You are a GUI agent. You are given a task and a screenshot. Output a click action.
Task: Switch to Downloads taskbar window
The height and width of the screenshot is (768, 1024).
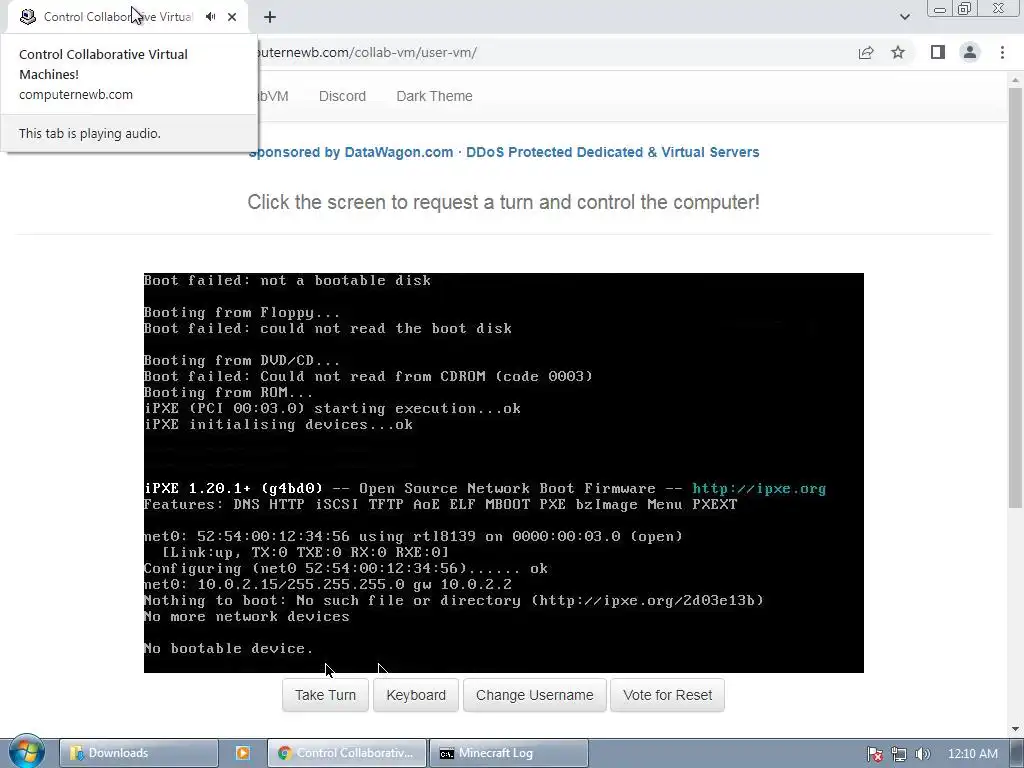pos(138,753)
